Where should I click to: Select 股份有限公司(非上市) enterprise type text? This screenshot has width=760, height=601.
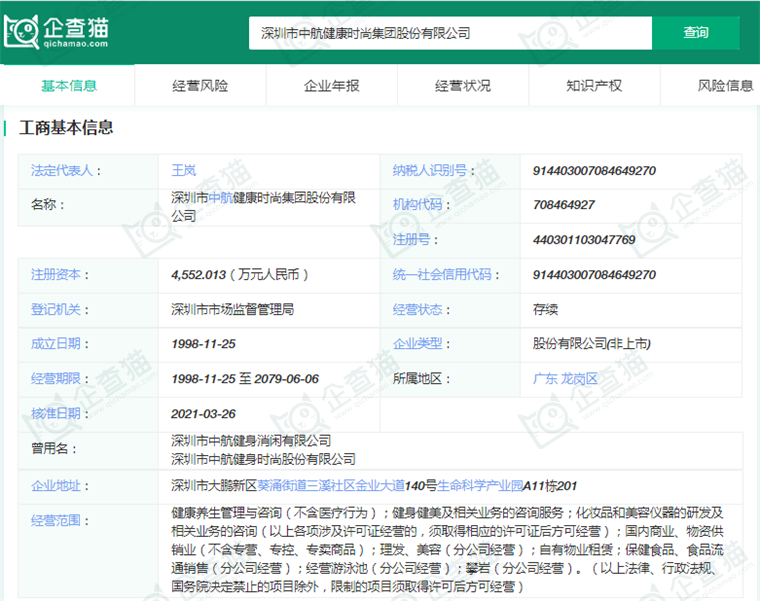pos(592,344)
